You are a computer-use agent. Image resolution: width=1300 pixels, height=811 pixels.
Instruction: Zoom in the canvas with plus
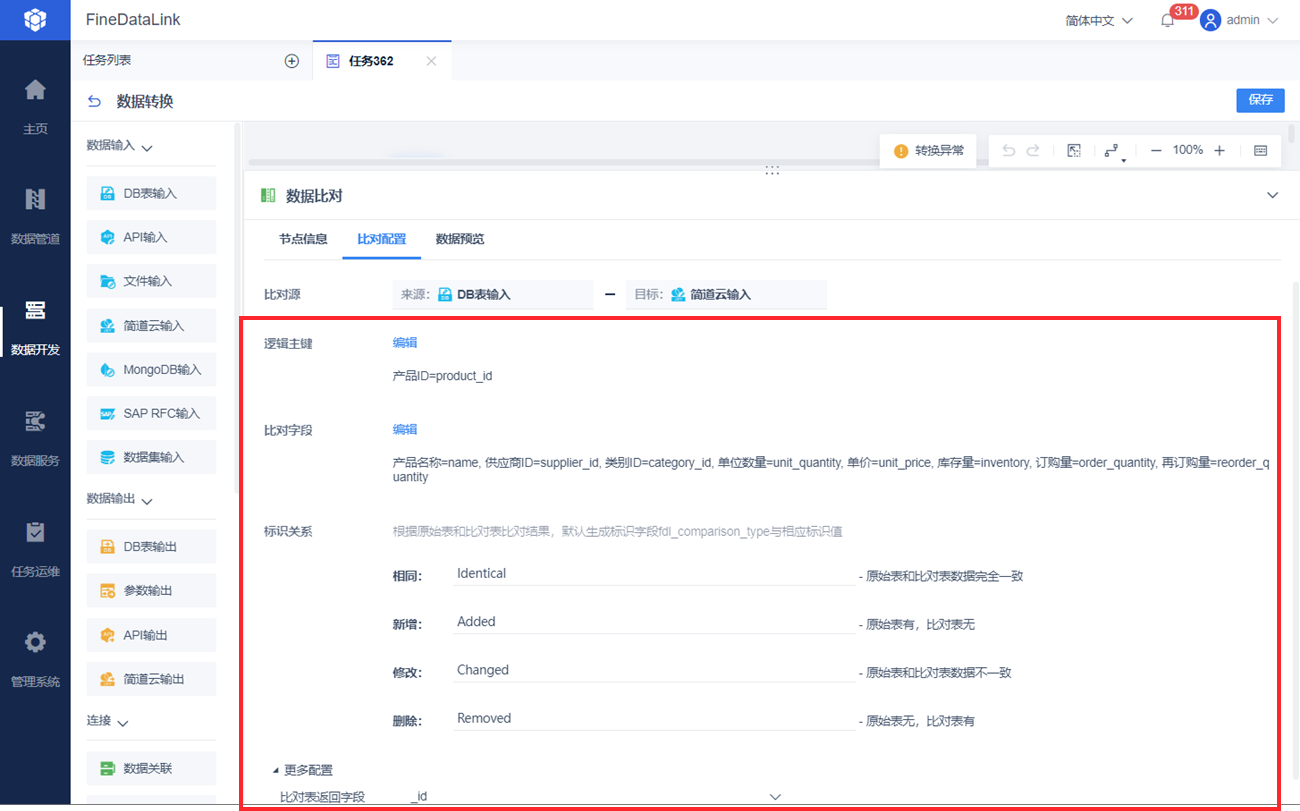coord(1219,150)
